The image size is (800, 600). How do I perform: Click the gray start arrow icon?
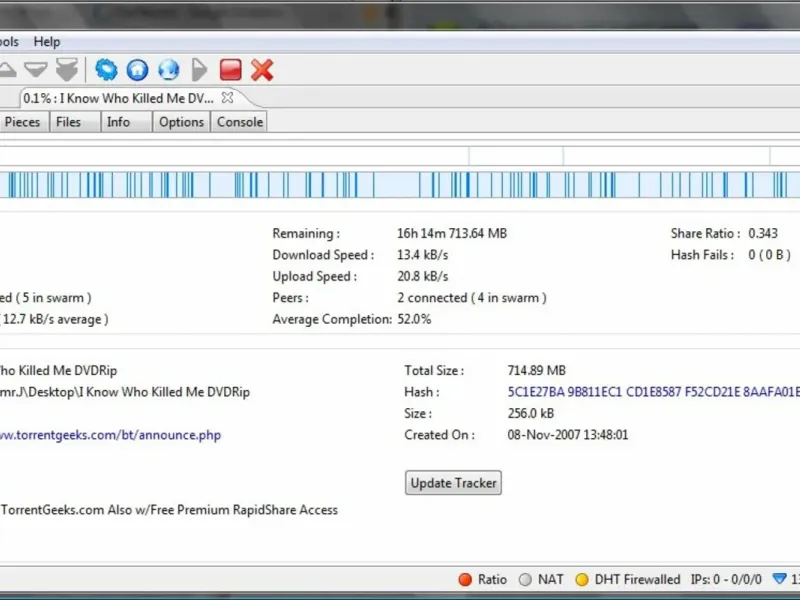(199, 70)
